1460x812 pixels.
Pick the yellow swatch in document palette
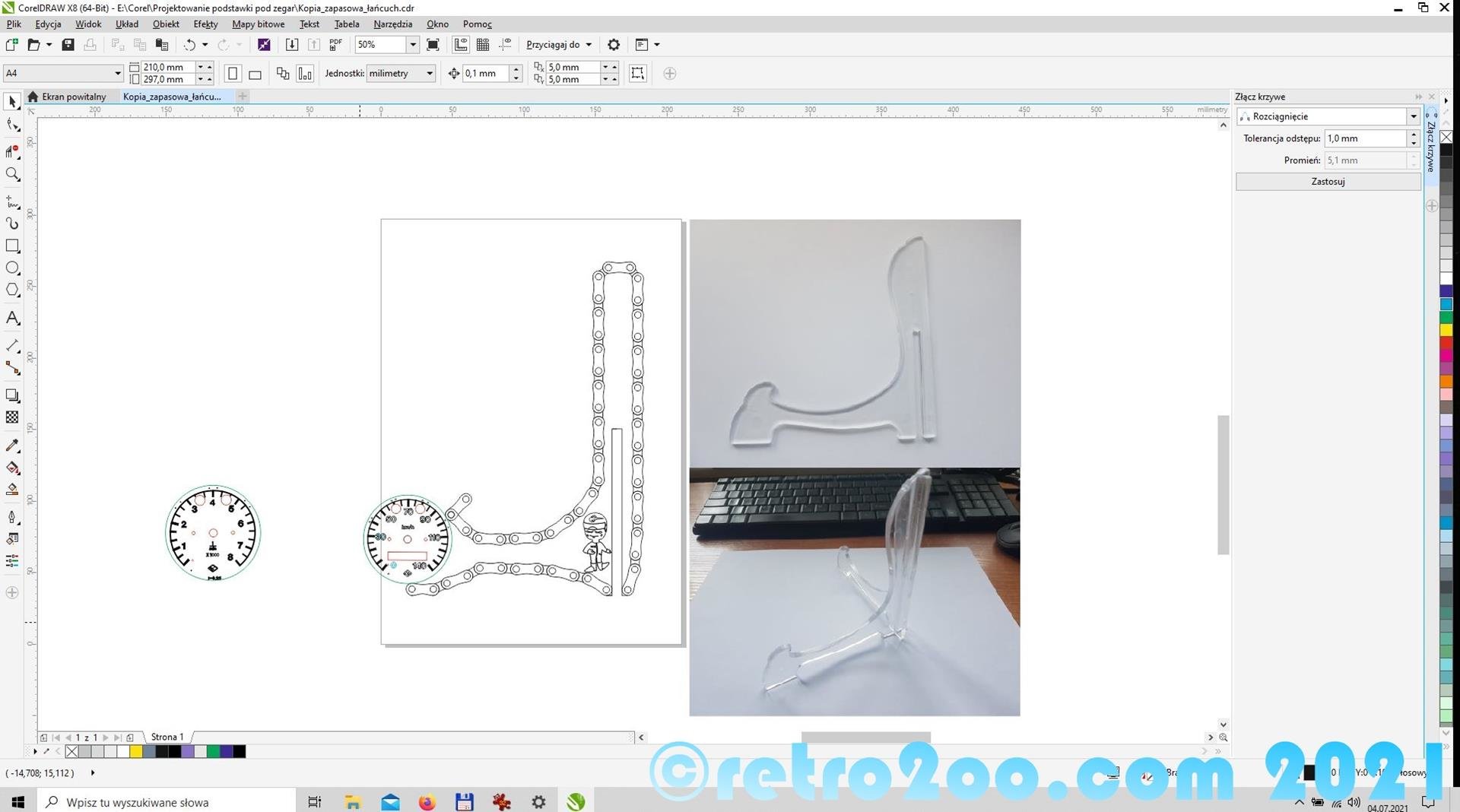pyautogui.click(x=136, y=752)
